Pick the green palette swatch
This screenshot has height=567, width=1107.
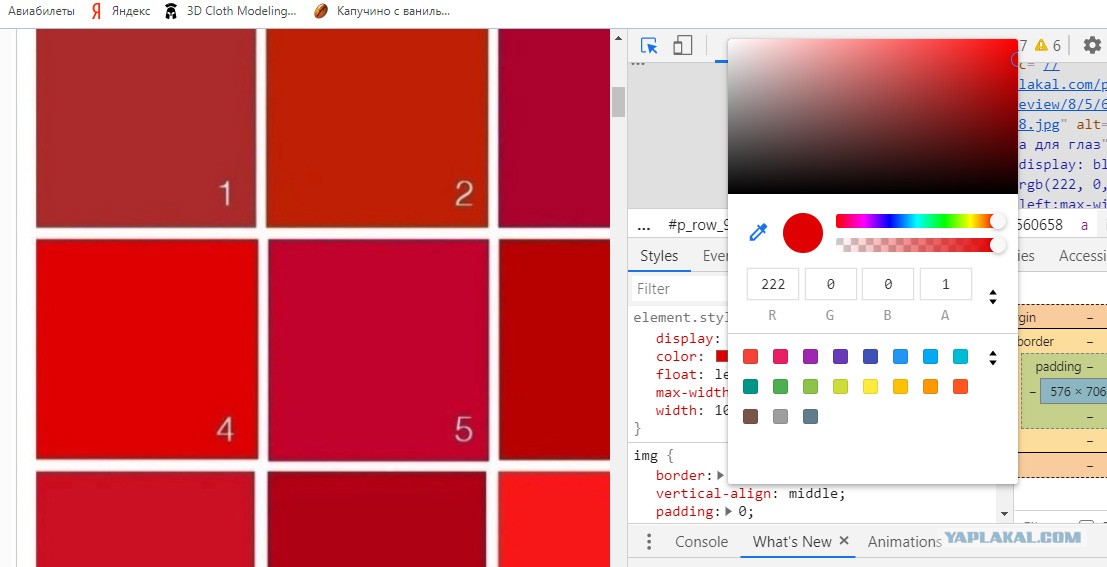pos(780,386)
